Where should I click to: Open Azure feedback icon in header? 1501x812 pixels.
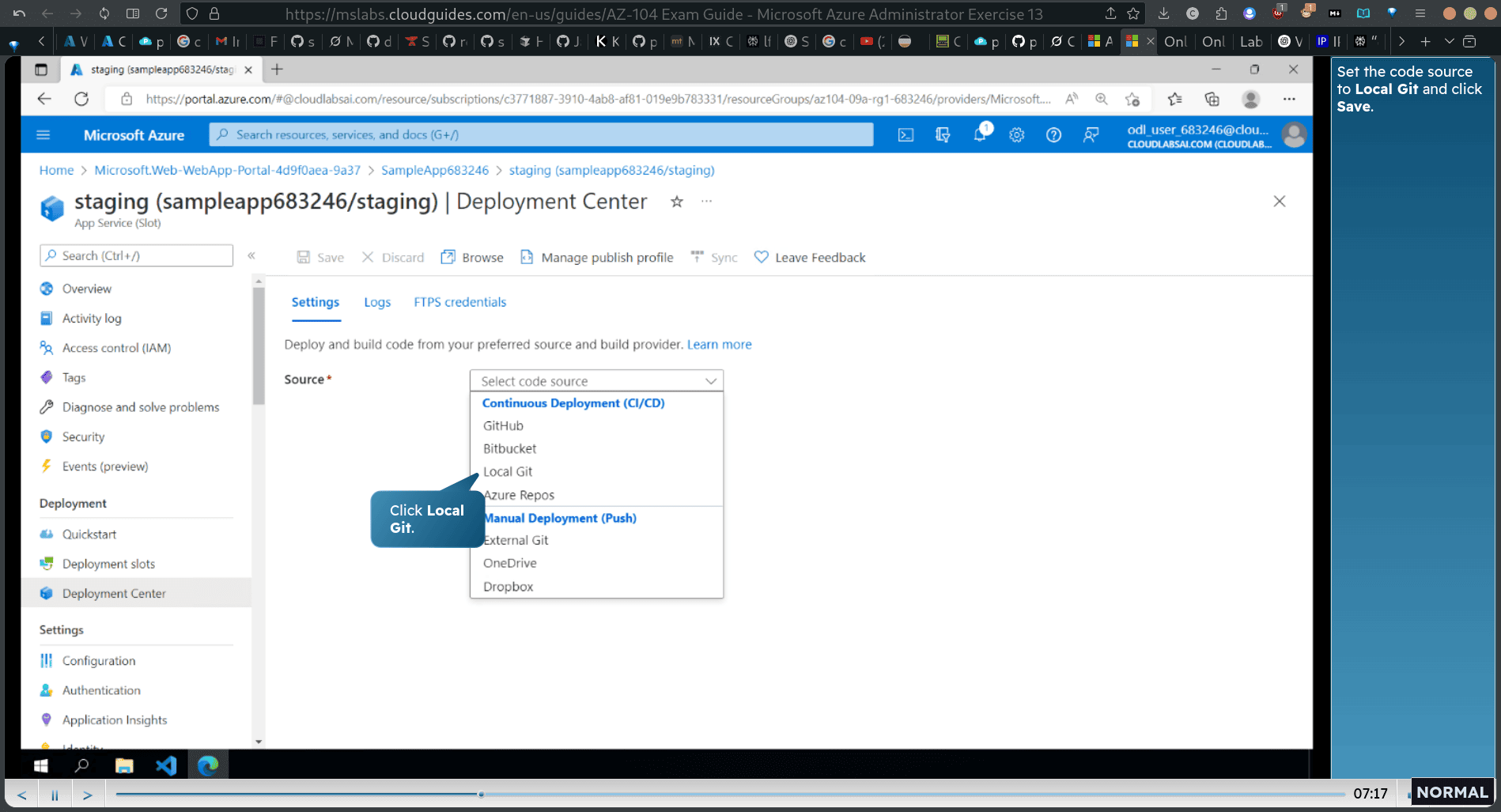coord(1091,135)
